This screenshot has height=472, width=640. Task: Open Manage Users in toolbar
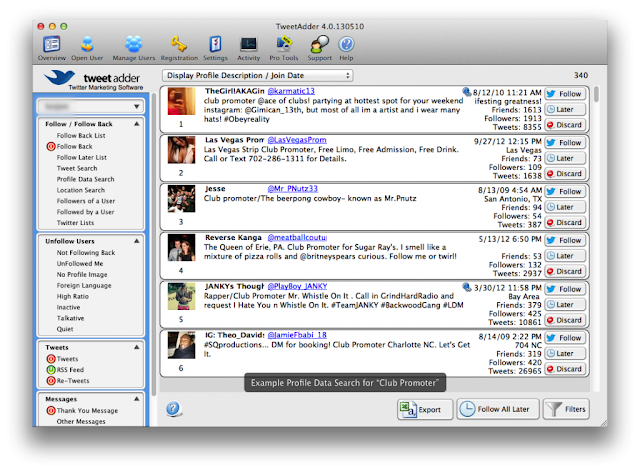pyautogui.click(x=133, y=48)
